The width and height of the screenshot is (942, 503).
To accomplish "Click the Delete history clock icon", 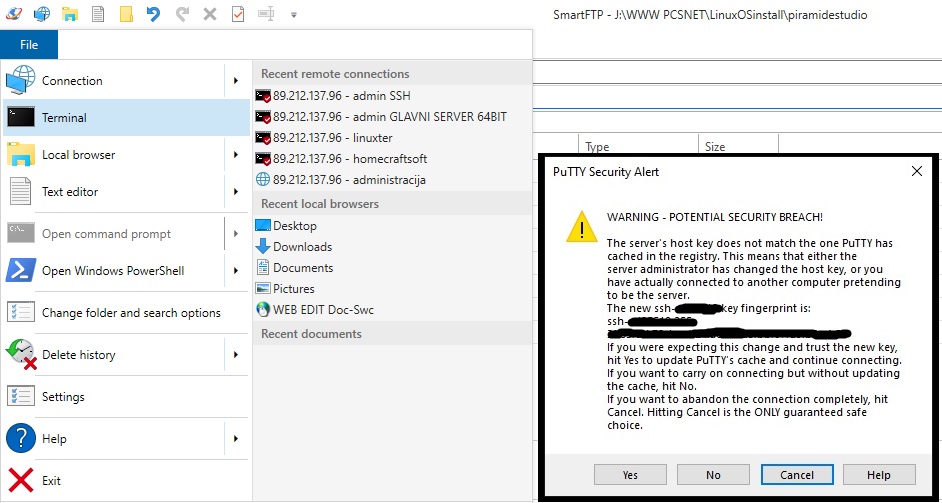I will click(22, 355).
